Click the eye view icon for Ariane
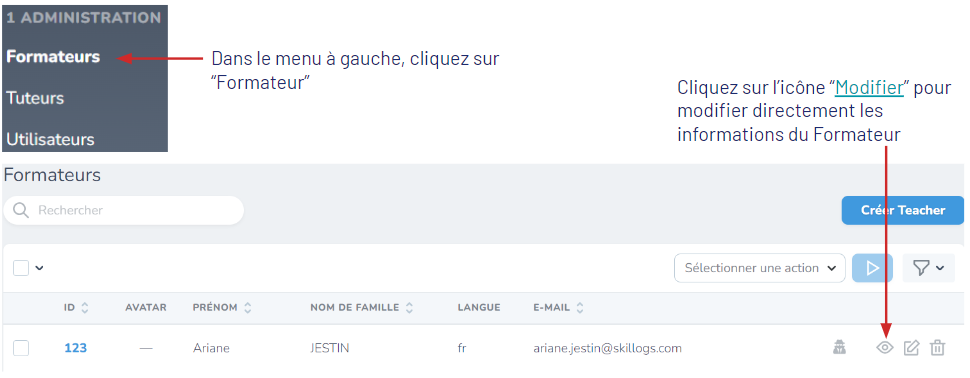970x378 pixels. [885, 348]
